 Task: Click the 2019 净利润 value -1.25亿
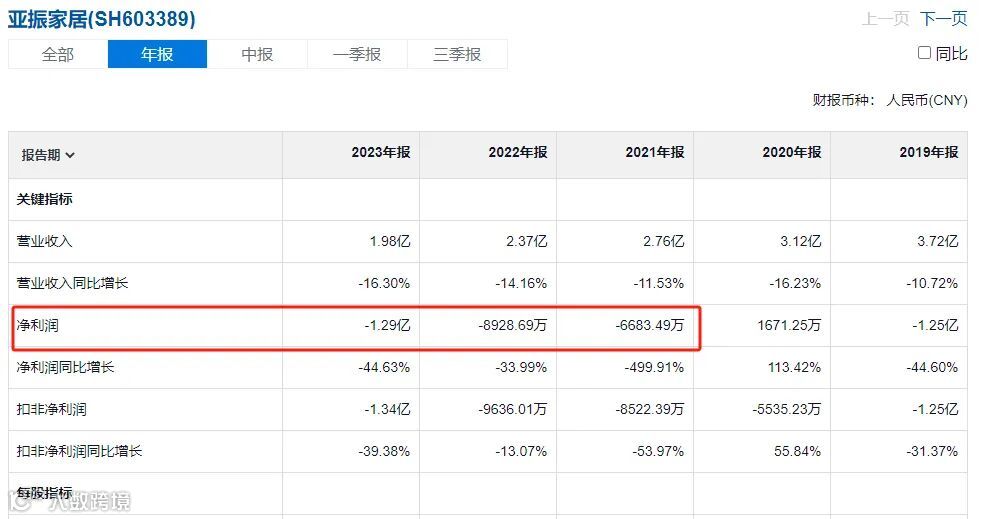coord(935,325)
